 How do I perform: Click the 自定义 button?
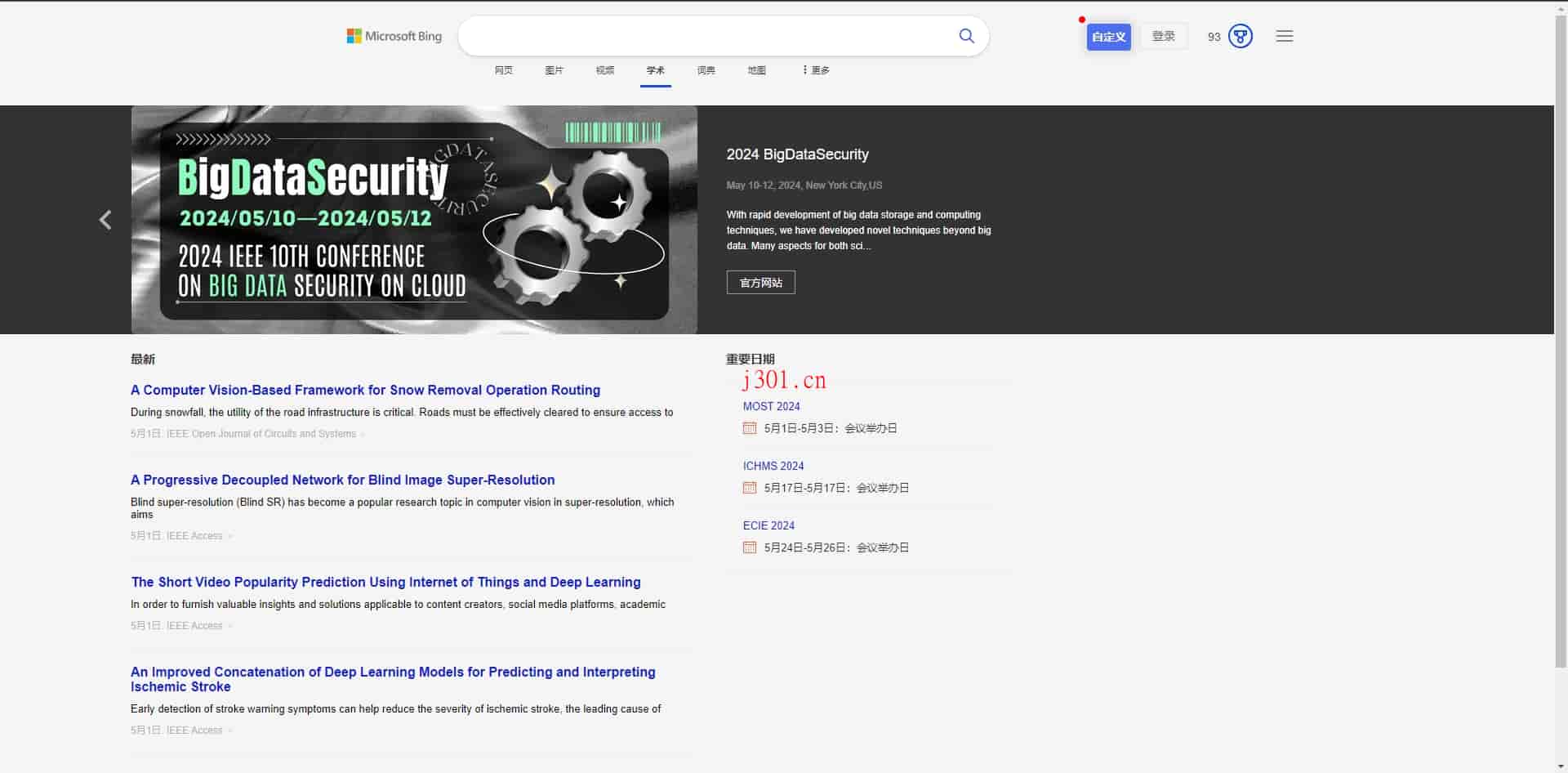click(1108, 37)
